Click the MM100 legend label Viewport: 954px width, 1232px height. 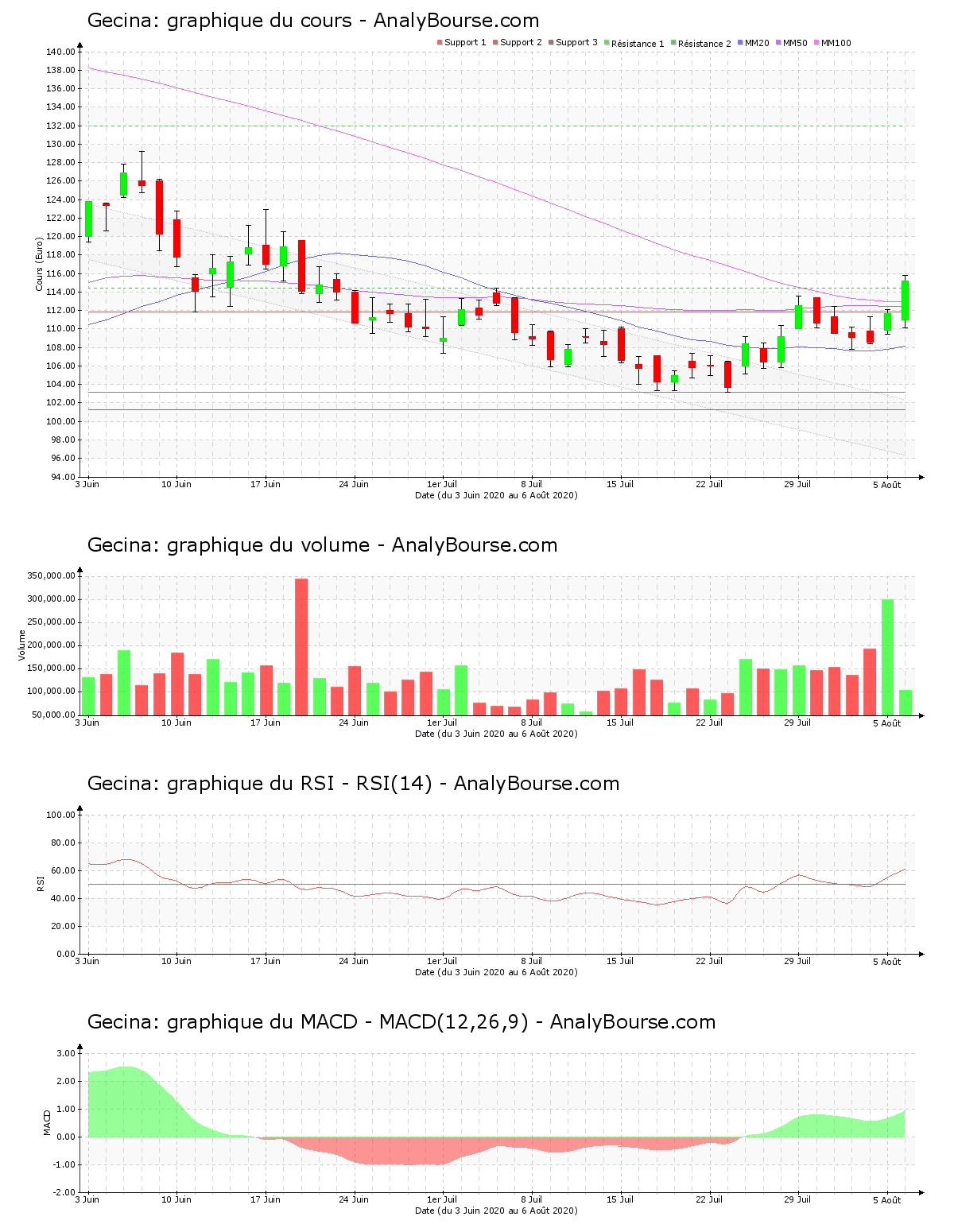[x=832, y=43]
